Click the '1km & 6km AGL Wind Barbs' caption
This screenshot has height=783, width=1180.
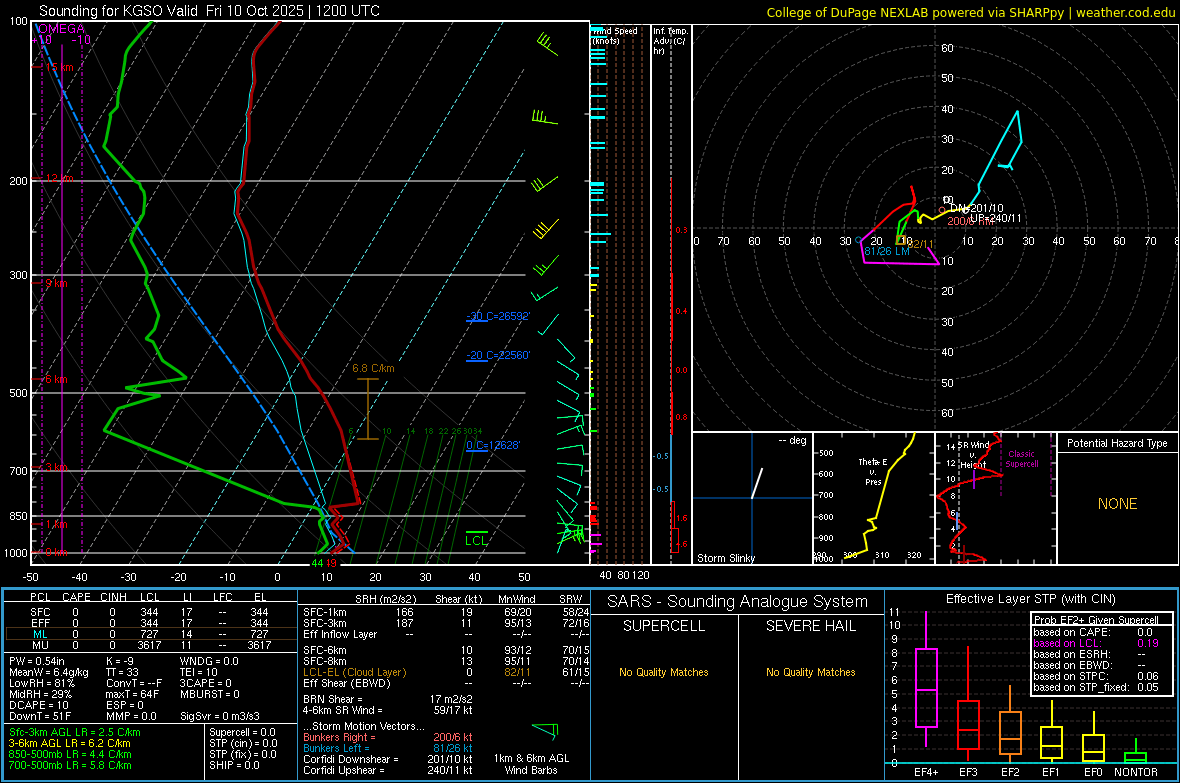531,764
